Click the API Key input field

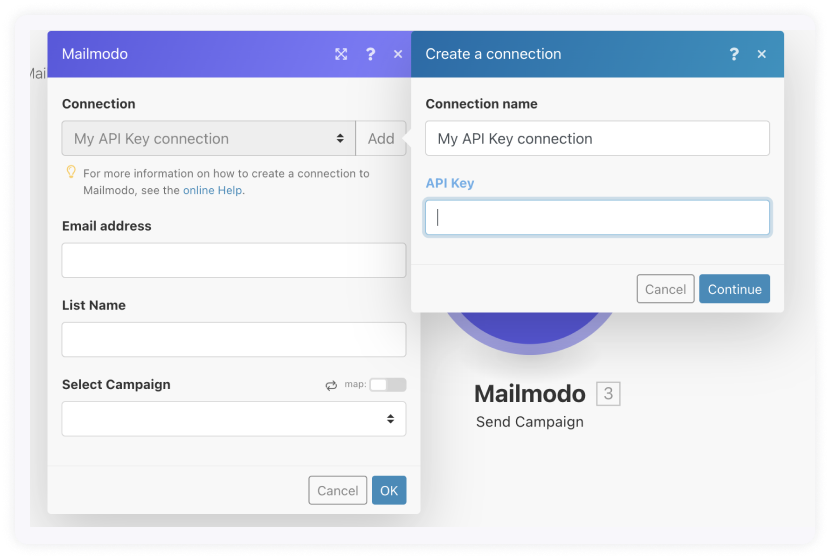(598, 218)
